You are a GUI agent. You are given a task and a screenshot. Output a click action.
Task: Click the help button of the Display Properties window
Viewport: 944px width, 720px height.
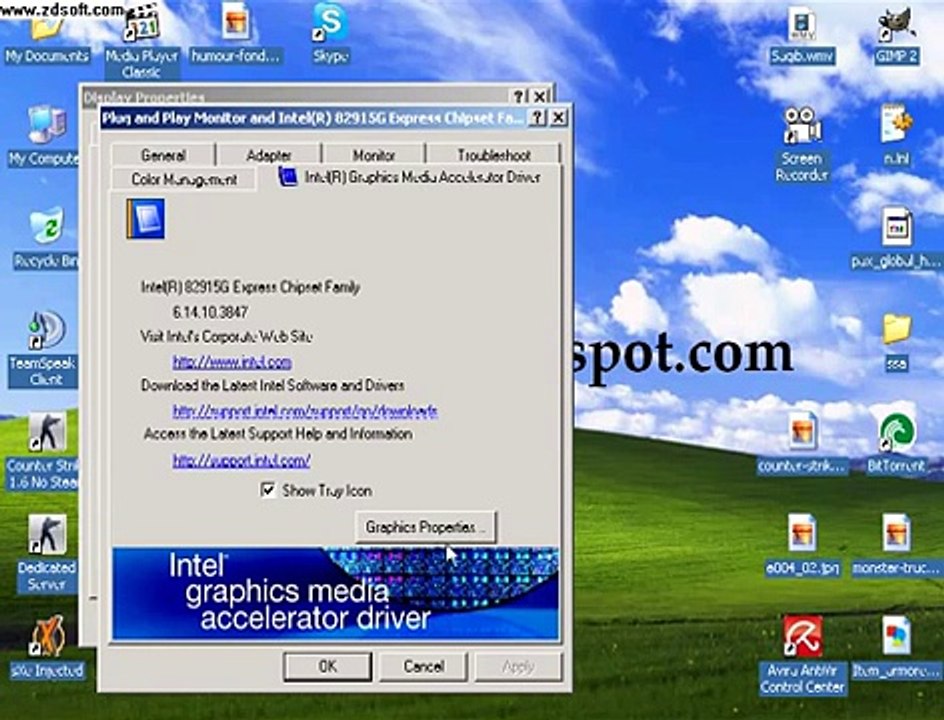click(519, 96)
